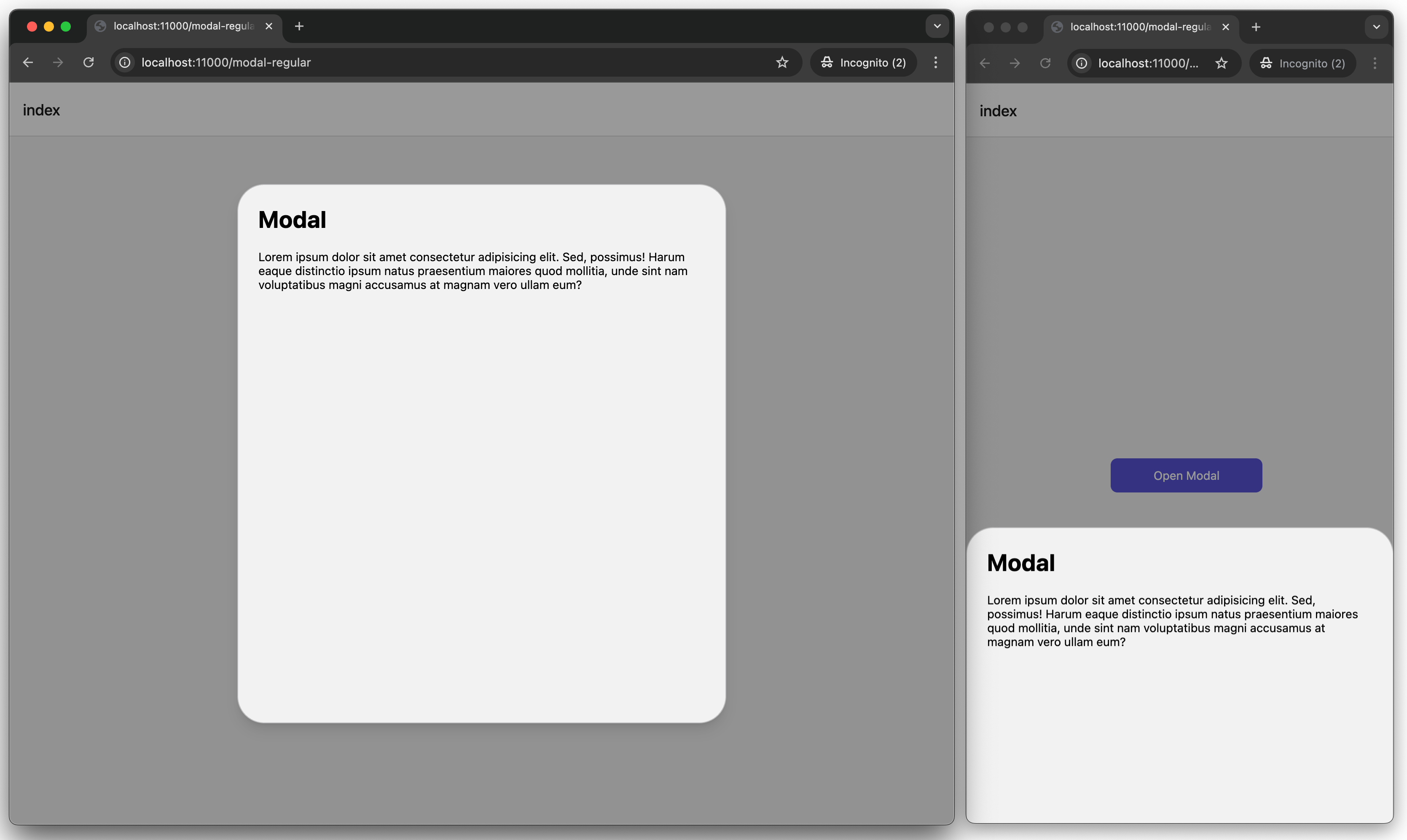
Task: Open new tab in right browser window
Action: tap(1256, 27)
